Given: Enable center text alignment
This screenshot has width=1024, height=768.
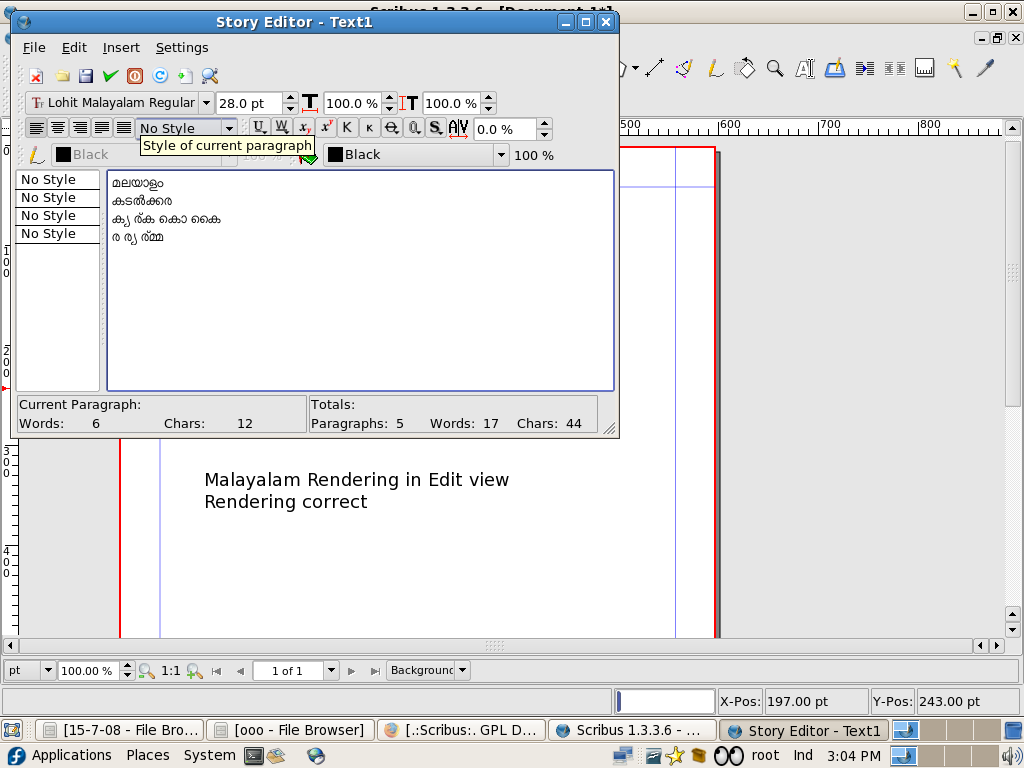Looking at the screenshot, I should click(58, 128).
